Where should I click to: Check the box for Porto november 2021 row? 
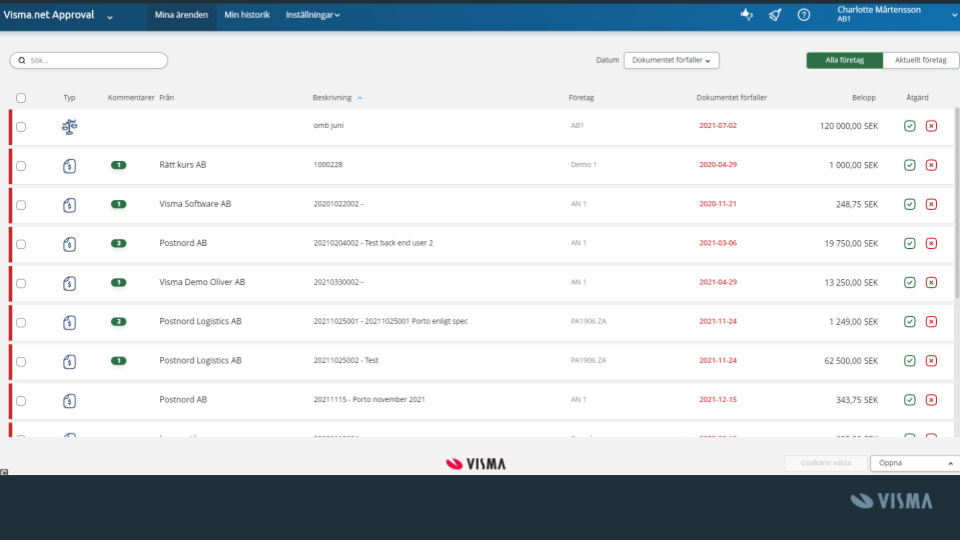coord(21,401)
